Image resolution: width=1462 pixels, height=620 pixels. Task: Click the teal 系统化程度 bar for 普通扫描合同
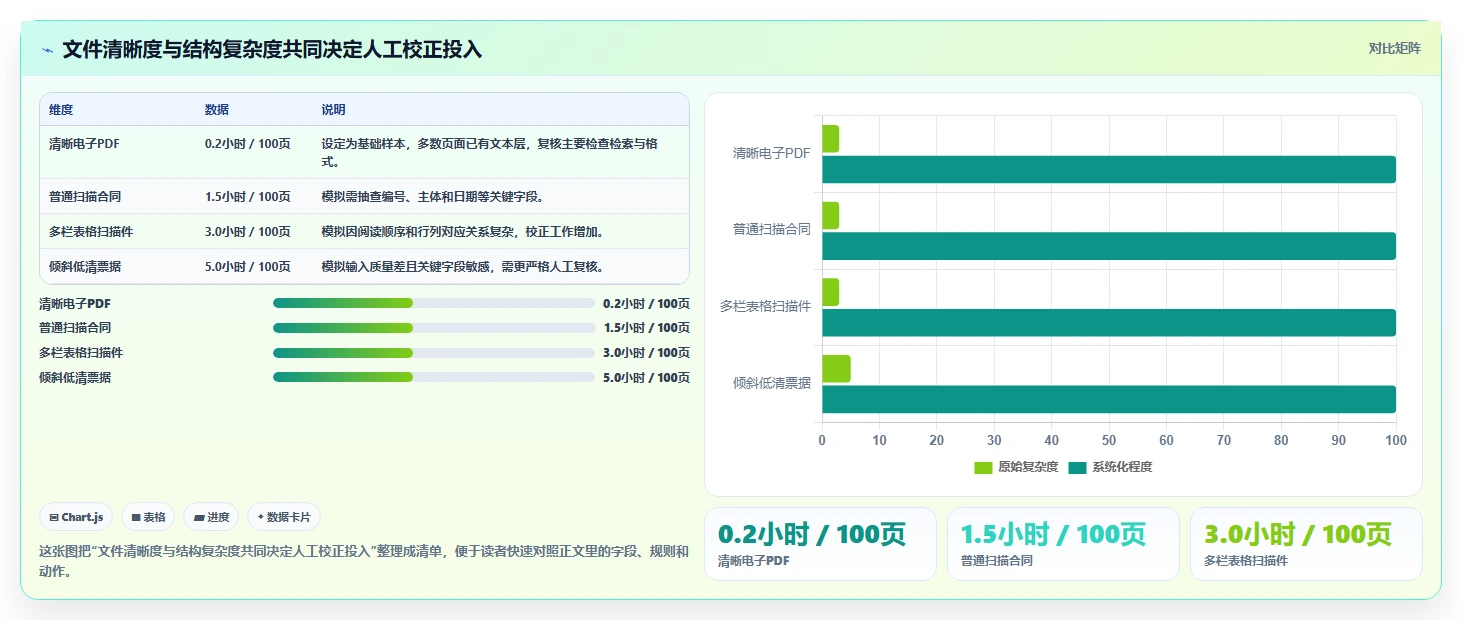pyautogui.click(x=1109, y=246)
